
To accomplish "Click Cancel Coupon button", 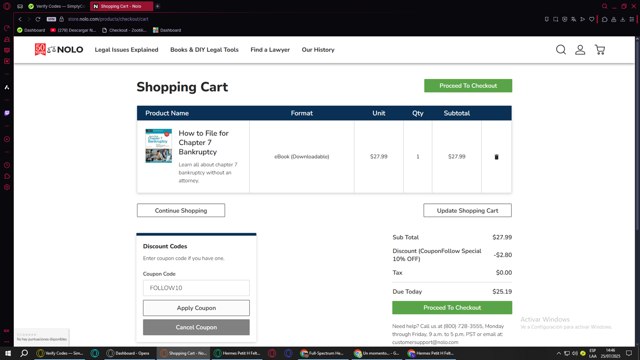I will pyautogui.click(x=196, y=327).
